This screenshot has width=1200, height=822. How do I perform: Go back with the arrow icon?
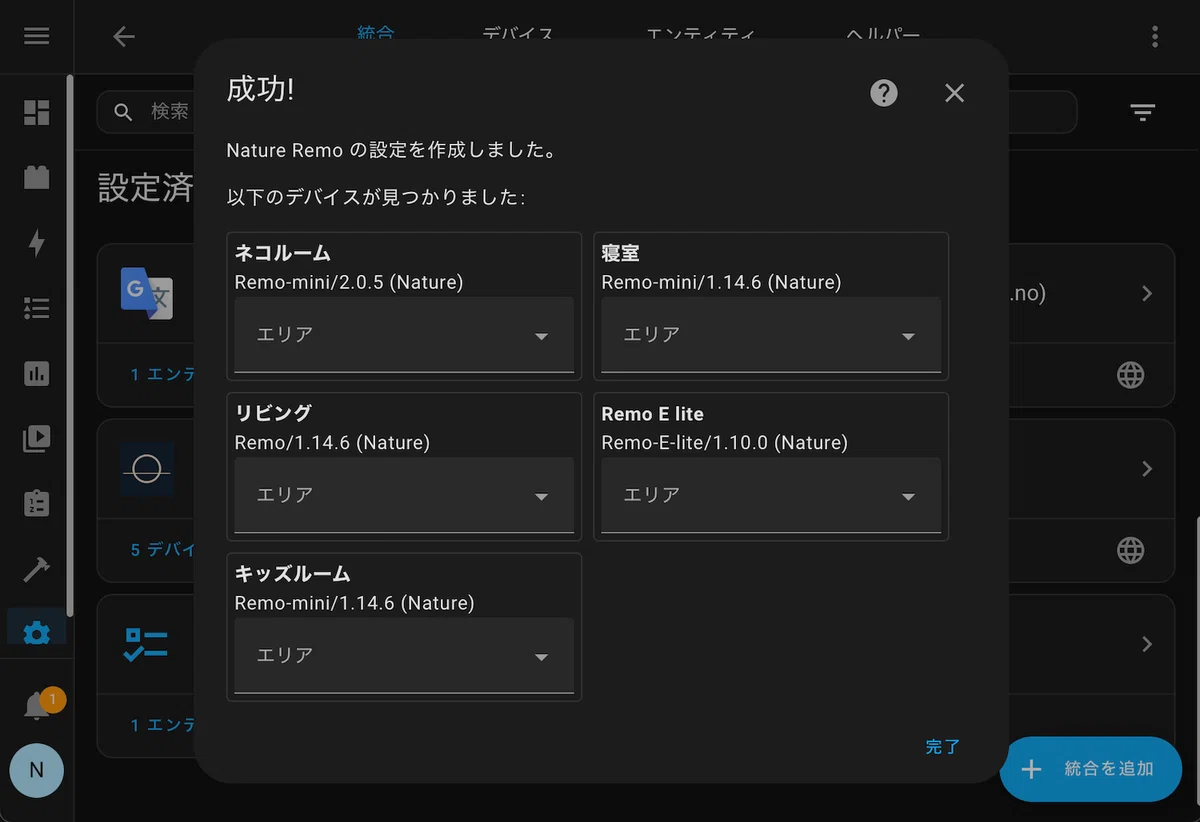coord(123,37)
